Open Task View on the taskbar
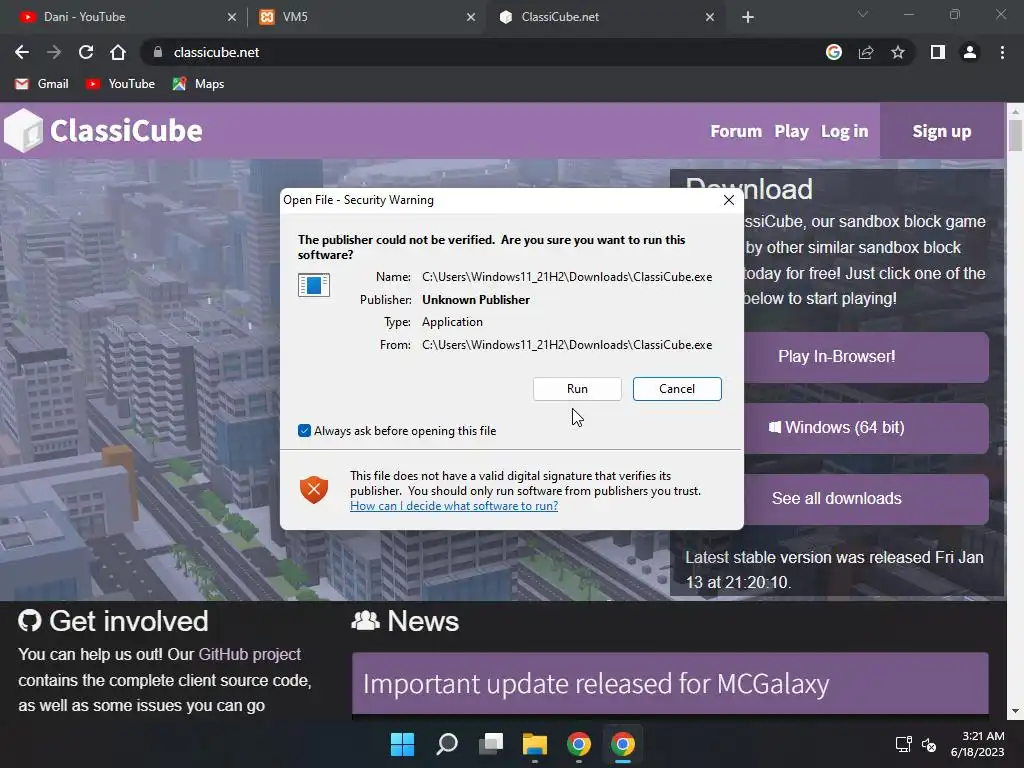 tap(490, 744)
